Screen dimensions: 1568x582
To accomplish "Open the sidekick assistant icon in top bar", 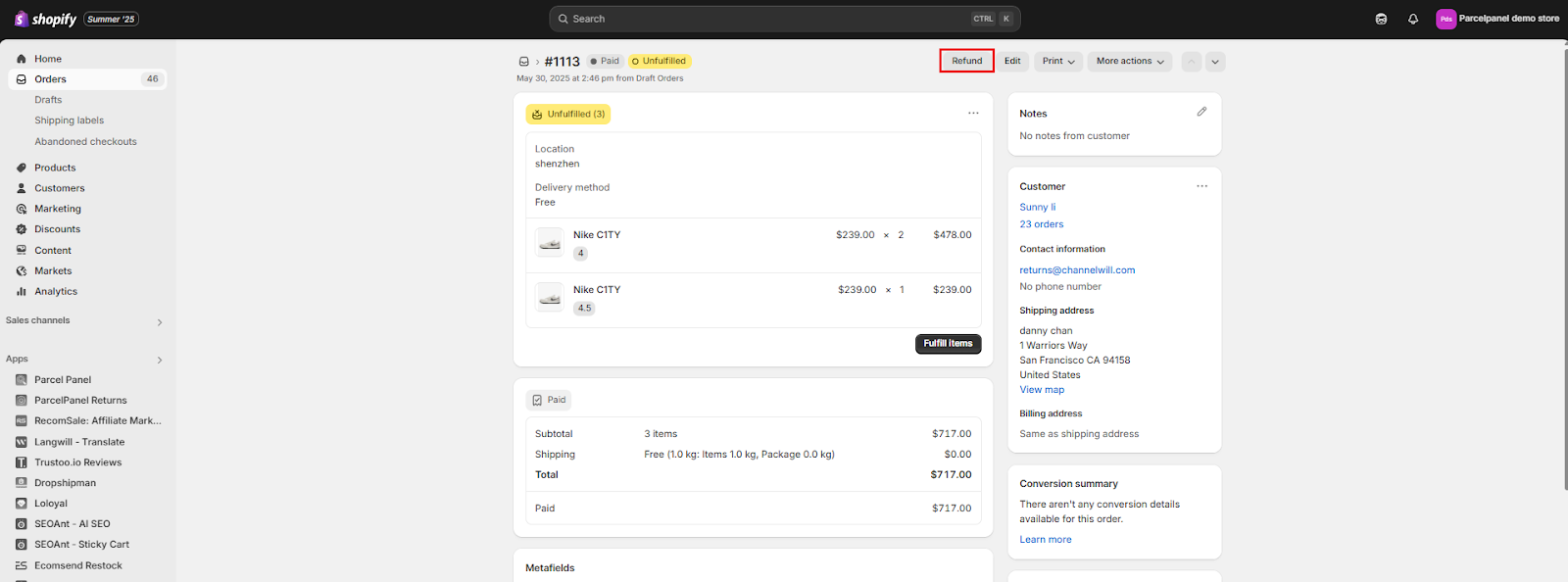I will (x=1381, y=19).
